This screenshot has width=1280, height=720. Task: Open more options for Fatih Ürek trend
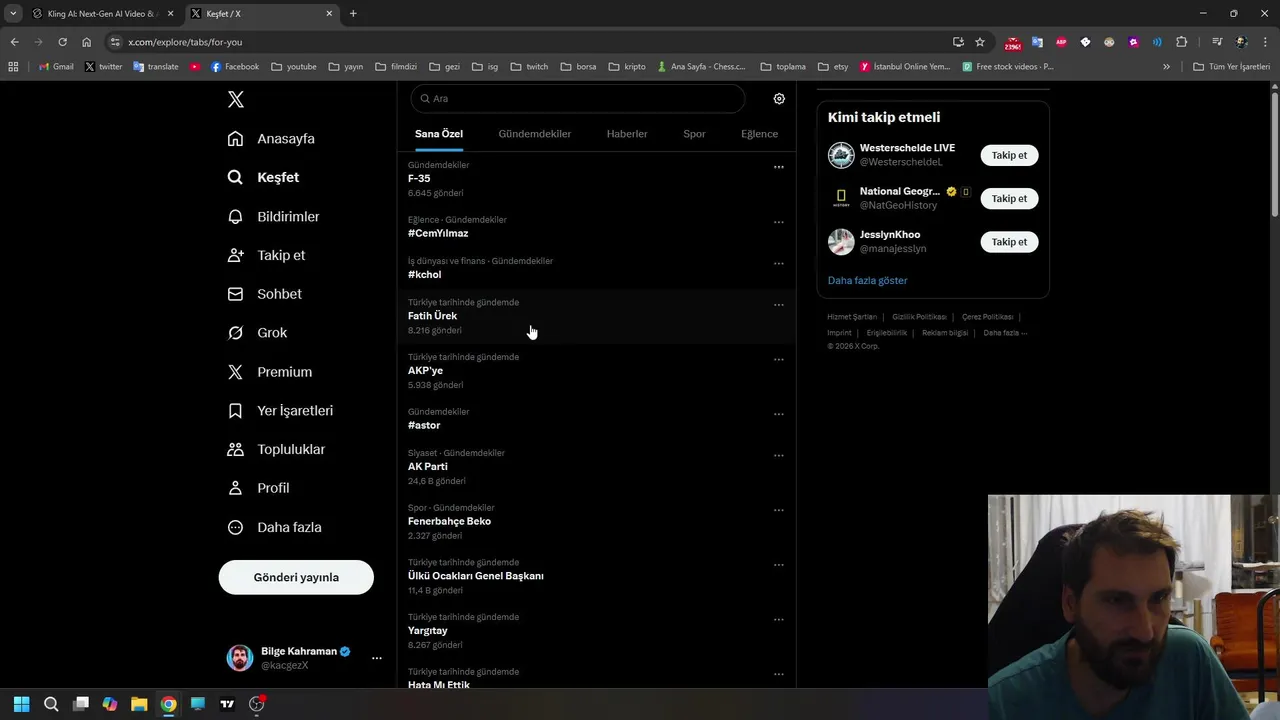click(779, 304)
